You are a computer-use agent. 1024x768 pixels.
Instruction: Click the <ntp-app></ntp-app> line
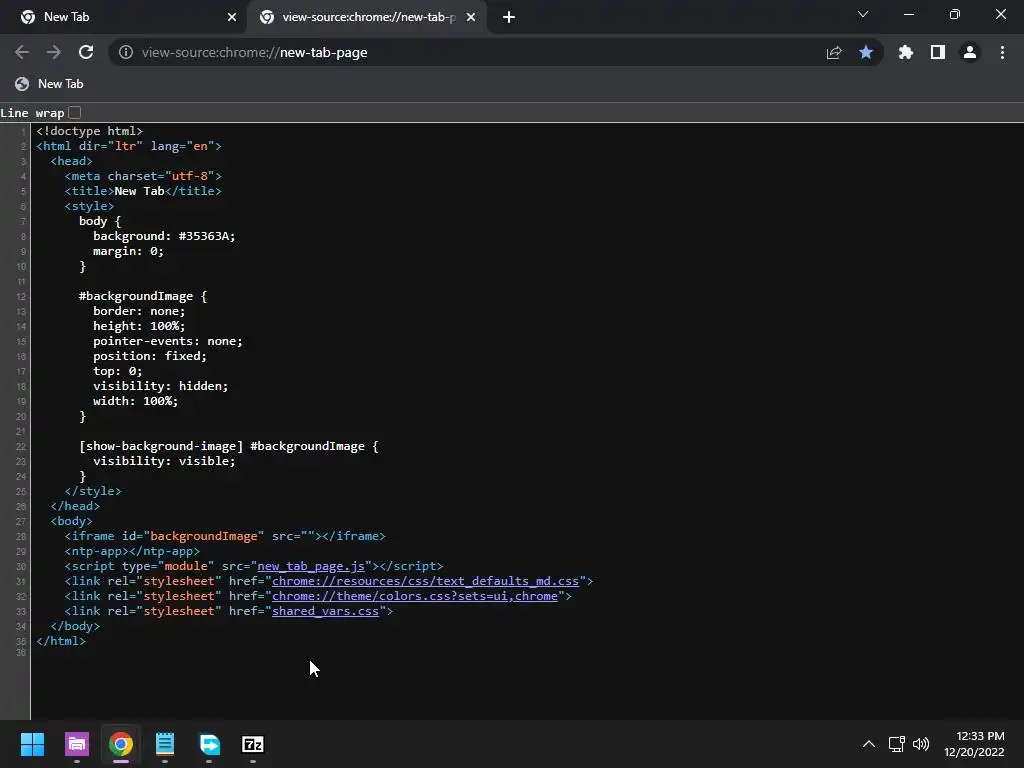point(133,551)
